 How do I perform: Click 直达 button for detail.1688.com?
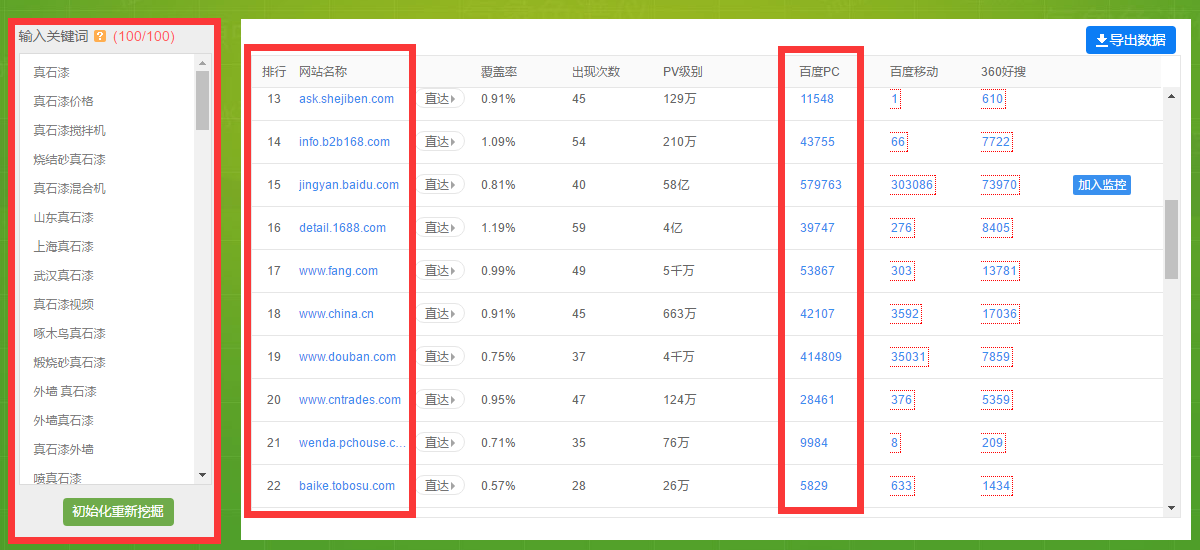click(440, 228)
